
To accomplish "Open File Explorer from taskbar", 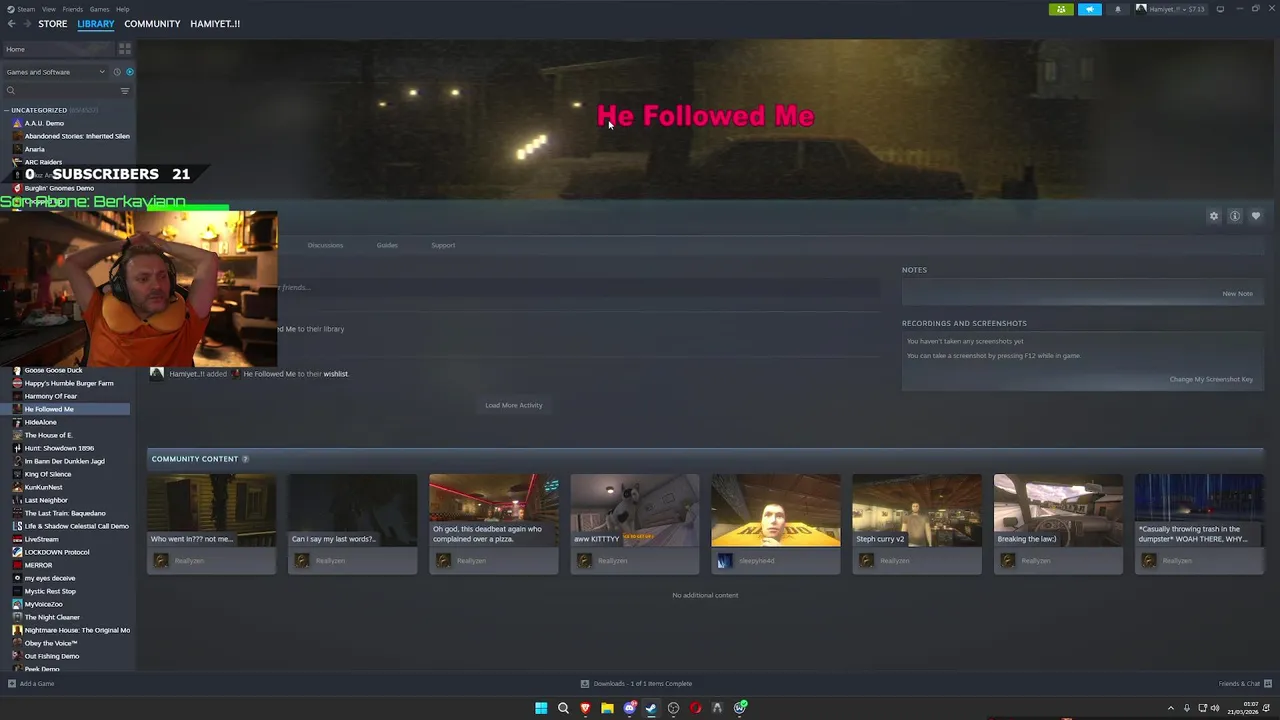I will (607, 708).
